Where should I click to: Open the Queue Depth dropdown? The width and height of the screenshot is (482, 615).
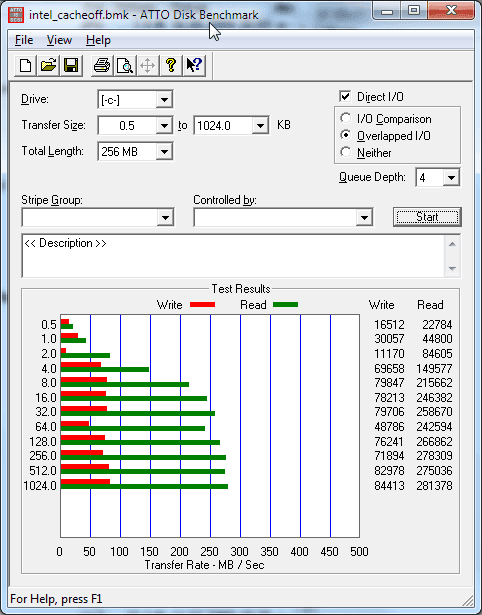[x=451, y=178]
